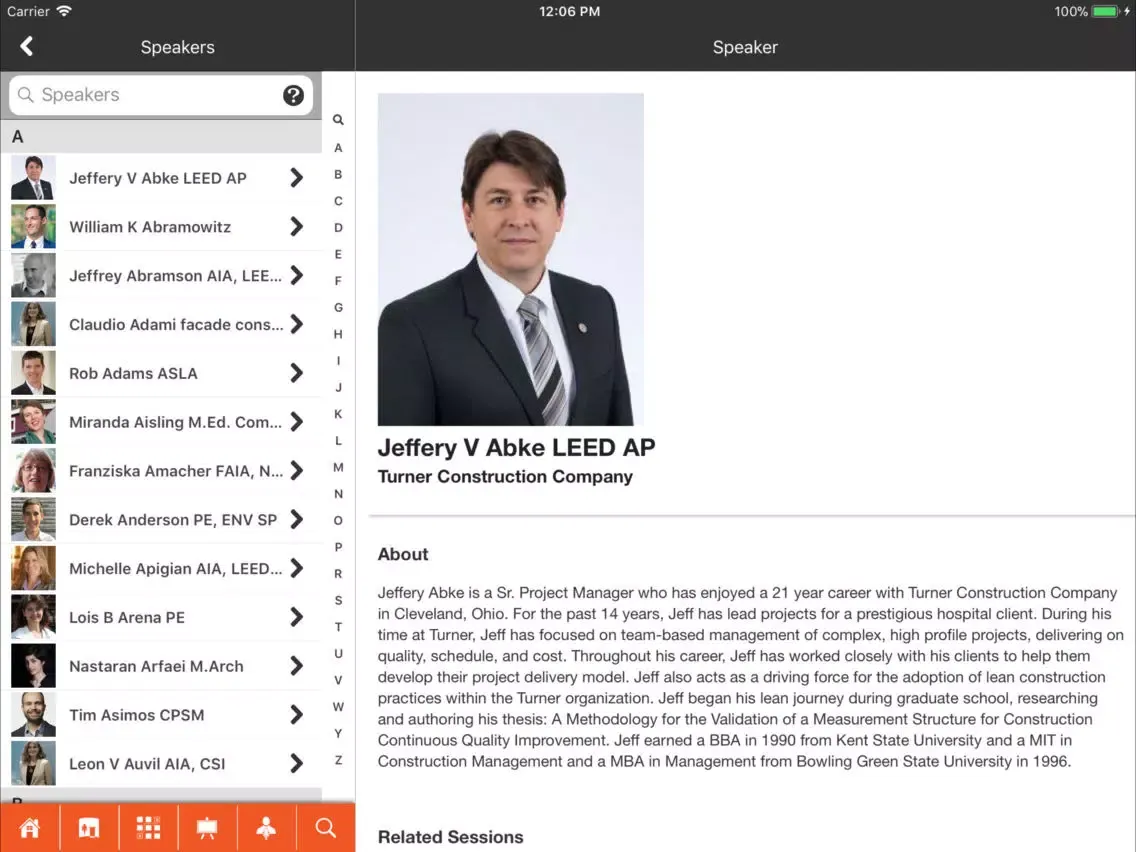Select William K Abramowitz's thumbnail photo

[x=33, y=227]
